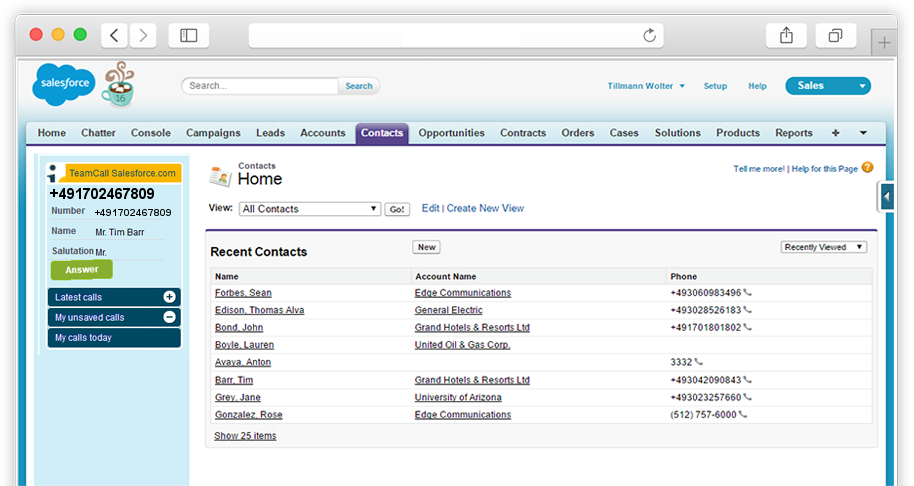
Task: Open the General Electric account
Action: point(449,310)
